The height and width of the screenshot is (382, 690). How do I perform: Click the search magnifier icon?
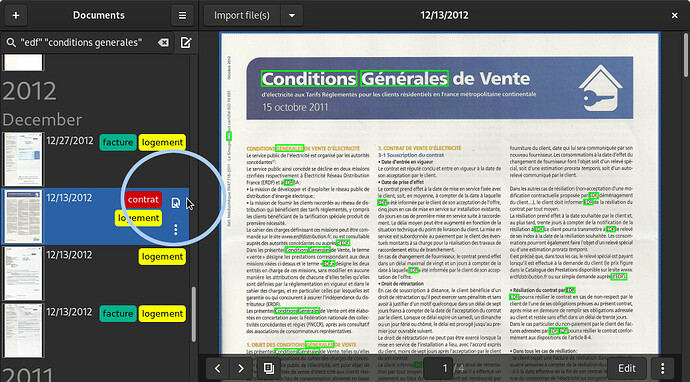coord(11,43)
